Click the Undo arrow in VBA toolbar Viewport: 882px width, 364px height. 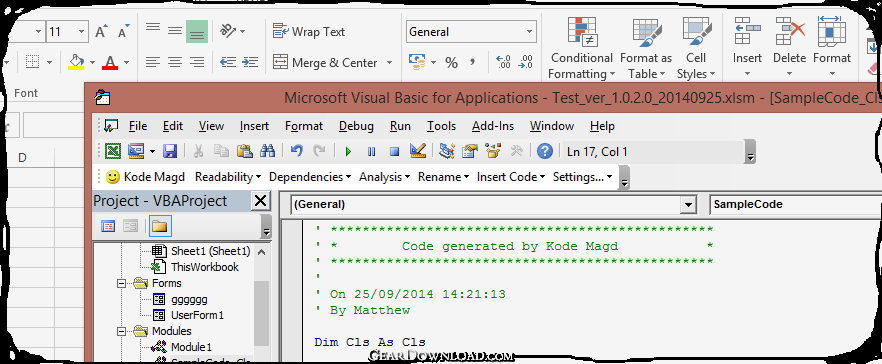(x=297, y=151)
